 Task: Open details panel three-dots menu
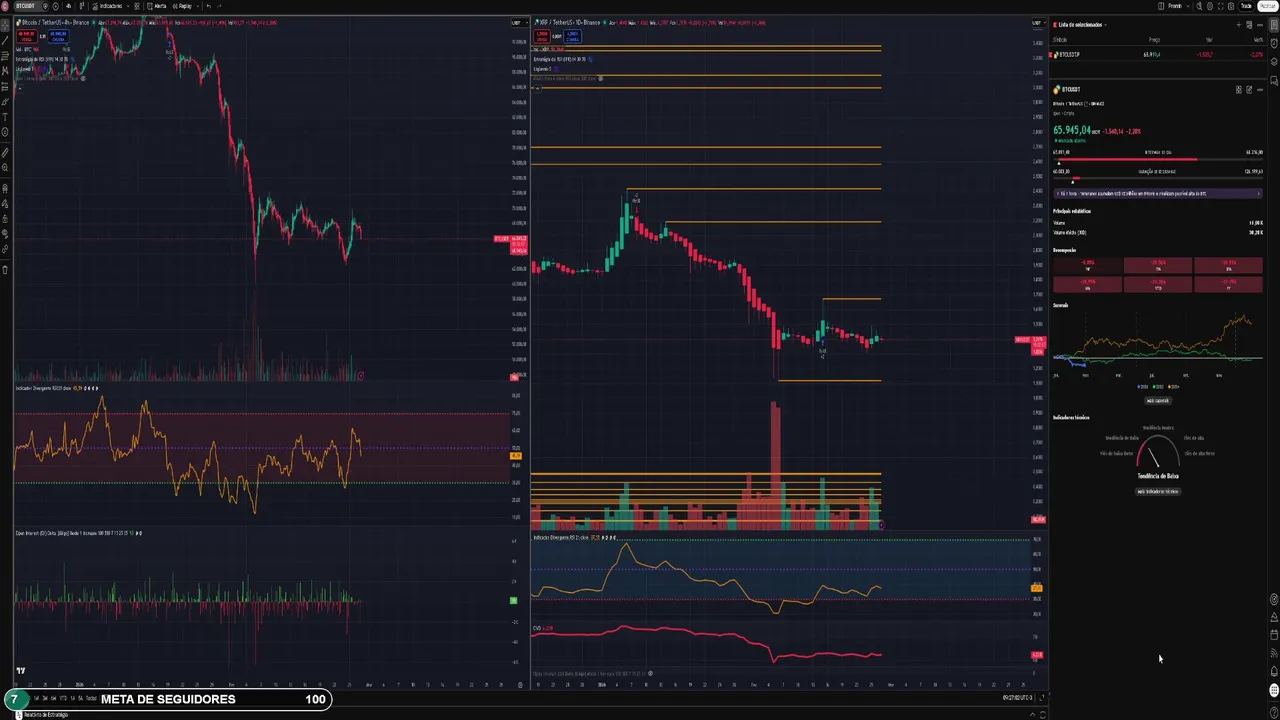pyautogui.click(x=1260, y=90)
